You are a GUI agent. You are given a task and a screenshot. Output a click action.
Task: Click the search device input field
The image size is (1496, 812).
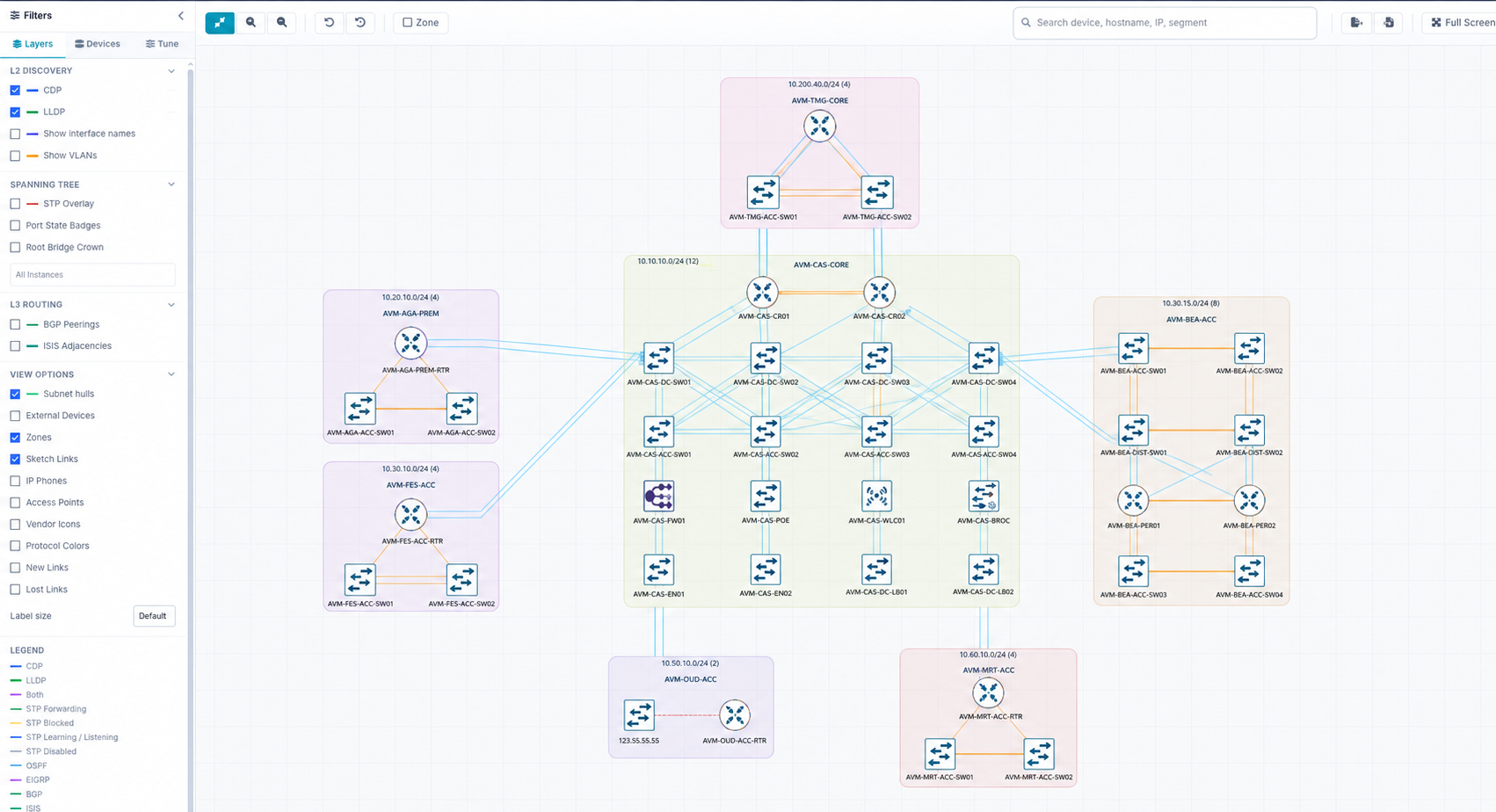(x=1165, y=23)
